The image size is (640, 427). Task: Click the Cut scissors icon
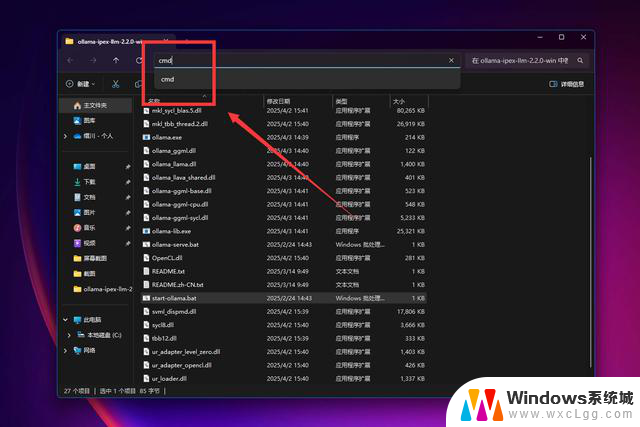pos(116,84)
